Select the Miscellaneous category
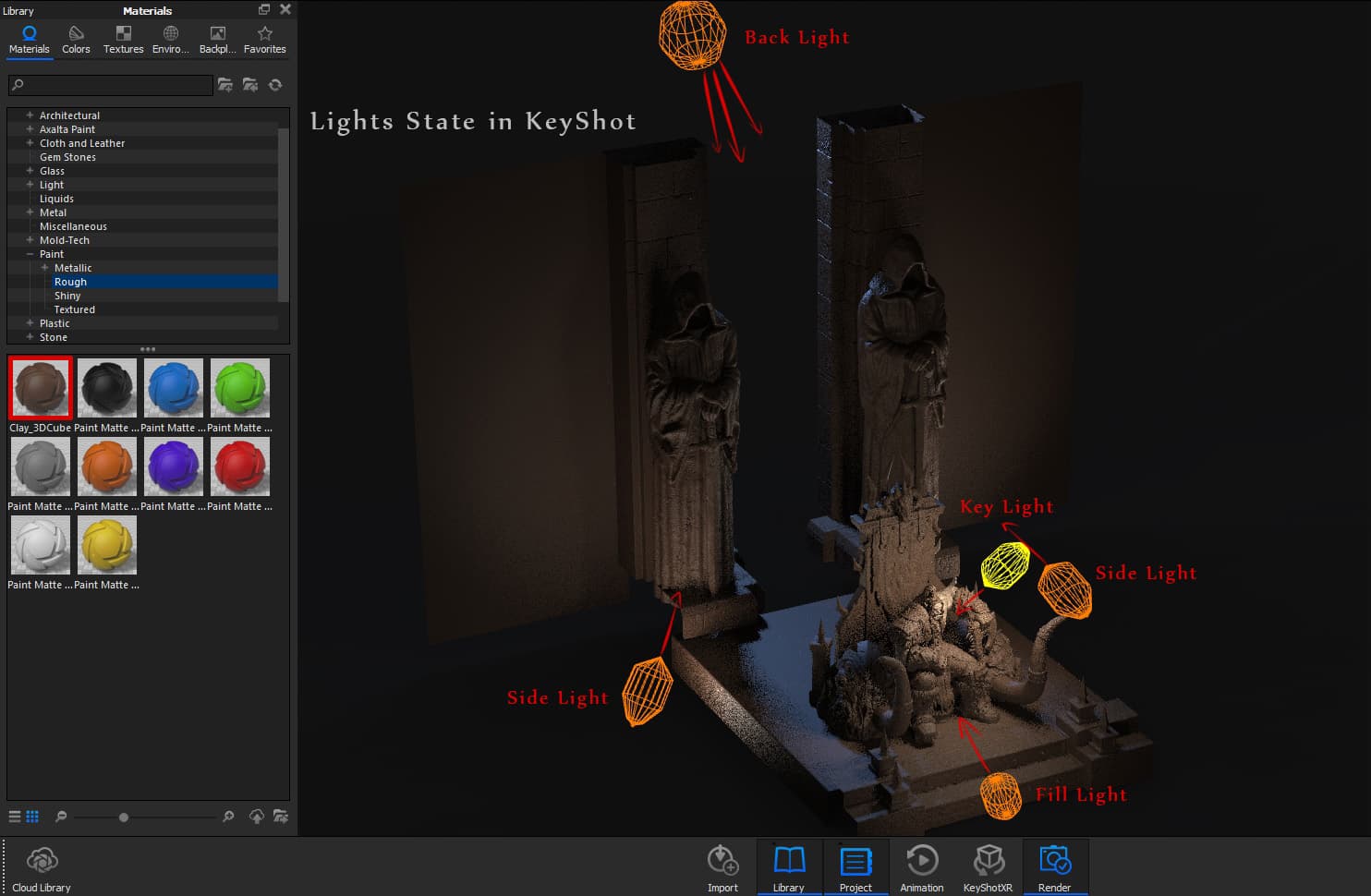The image size is (1371, 896). point(73,226)
